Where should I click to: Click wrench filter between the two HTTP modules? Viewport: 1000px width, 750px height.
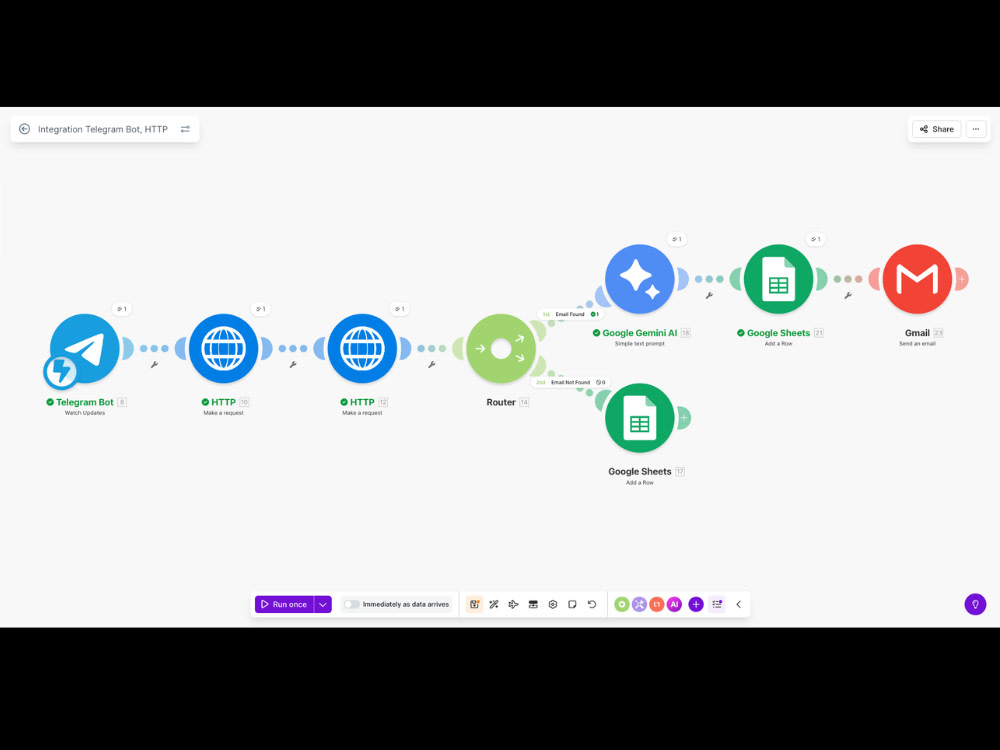pyautogui.click(x=293, y=365)
